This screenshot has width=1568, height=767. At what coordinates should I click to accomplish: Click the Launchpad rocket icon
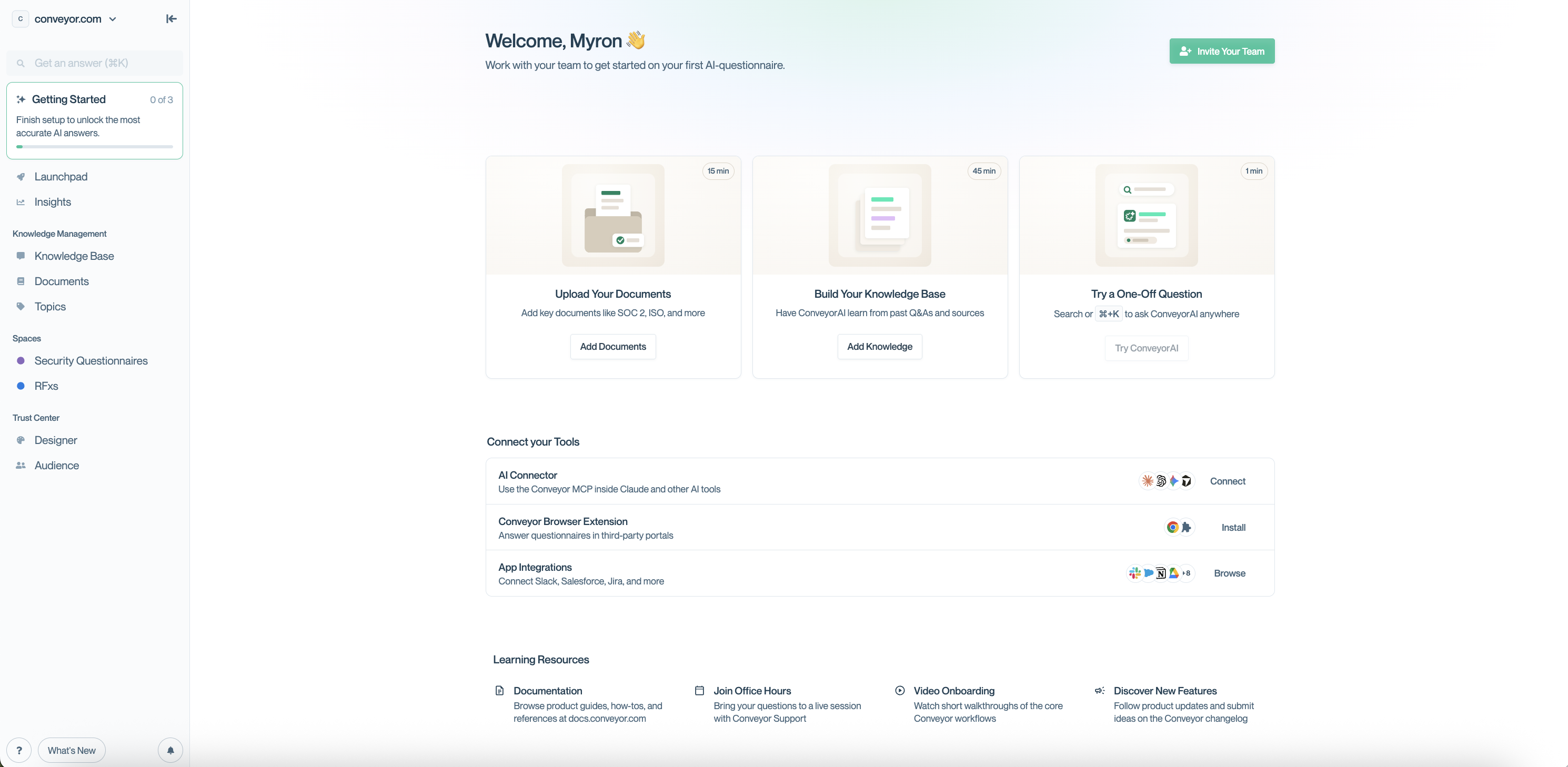click(x=21, y=177)
